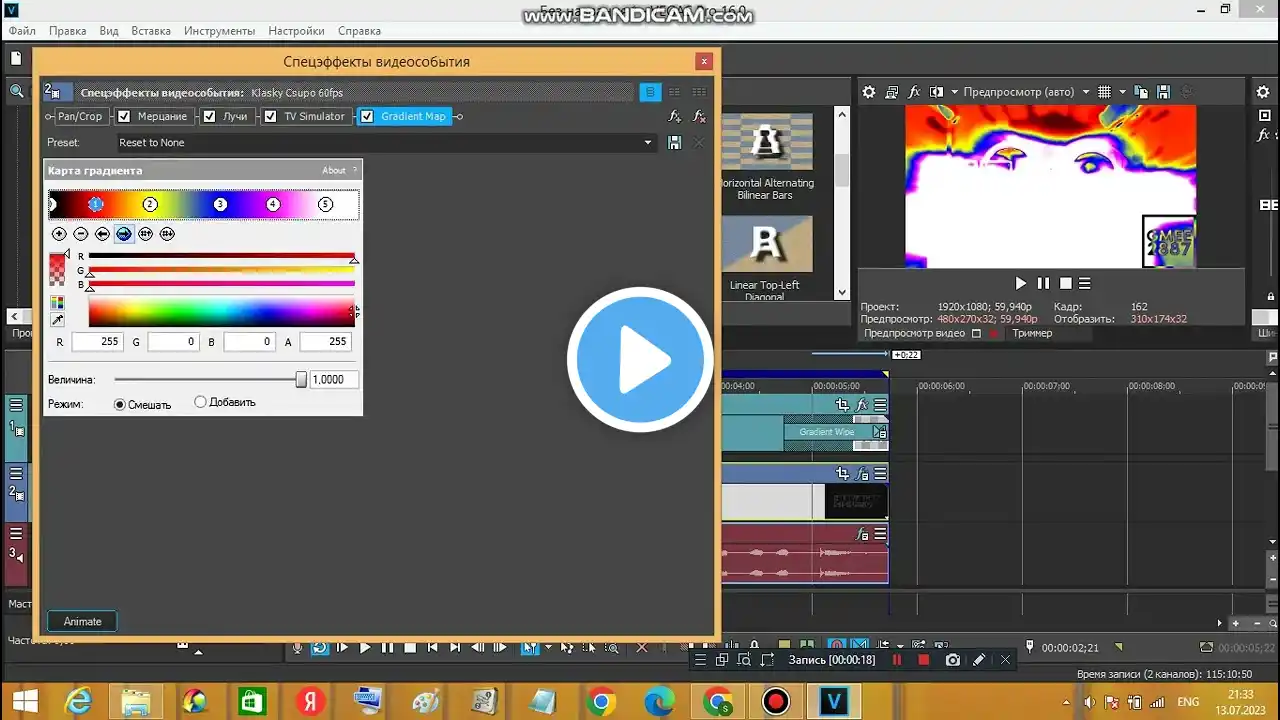Disable the Мерцание effect checkbox
This screenshot has height=720, width=1280.
click(x=125, y=117)
